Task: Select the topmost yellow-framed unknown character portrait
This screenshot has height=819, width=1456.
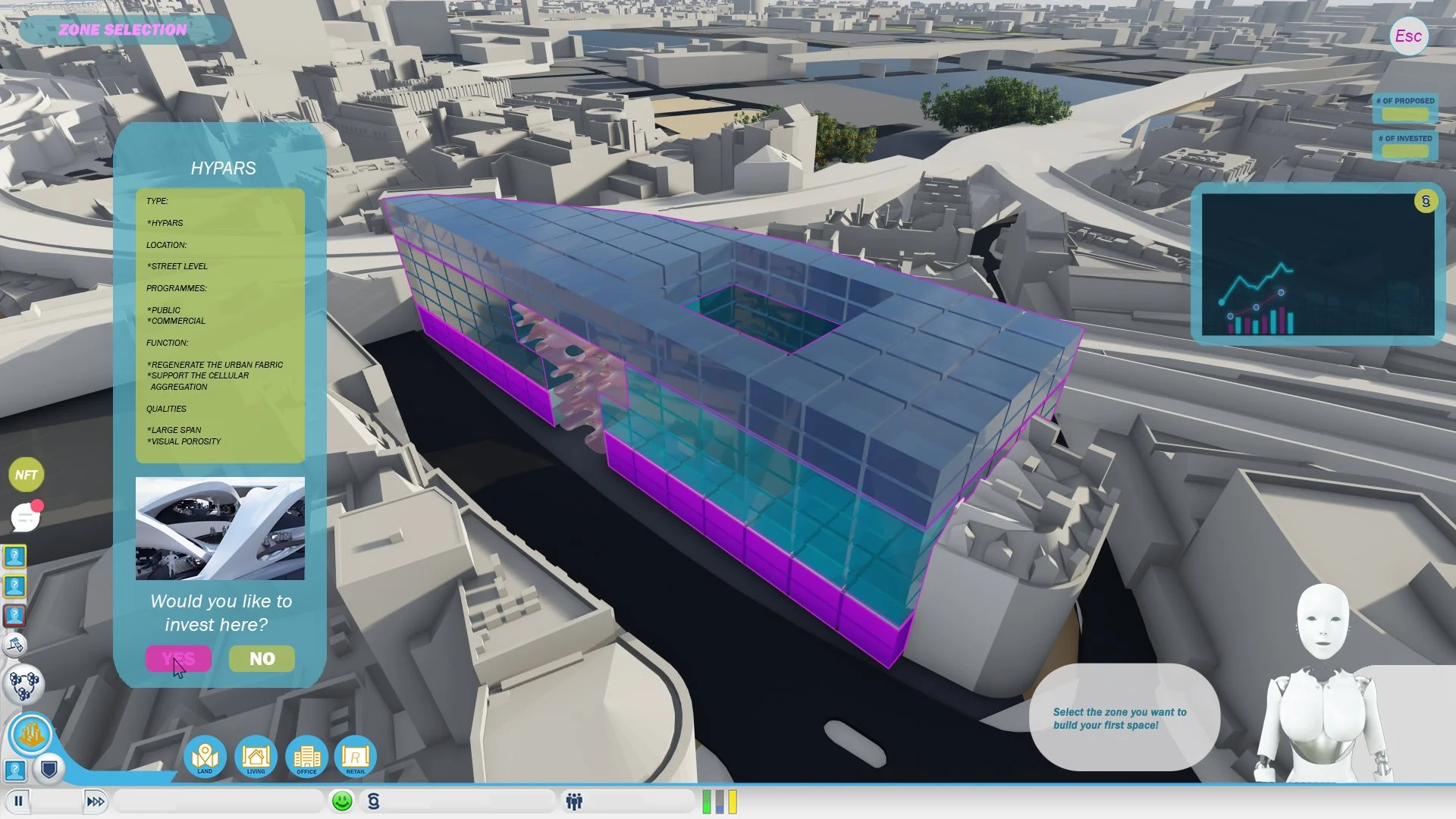Action: pos(15,557)
